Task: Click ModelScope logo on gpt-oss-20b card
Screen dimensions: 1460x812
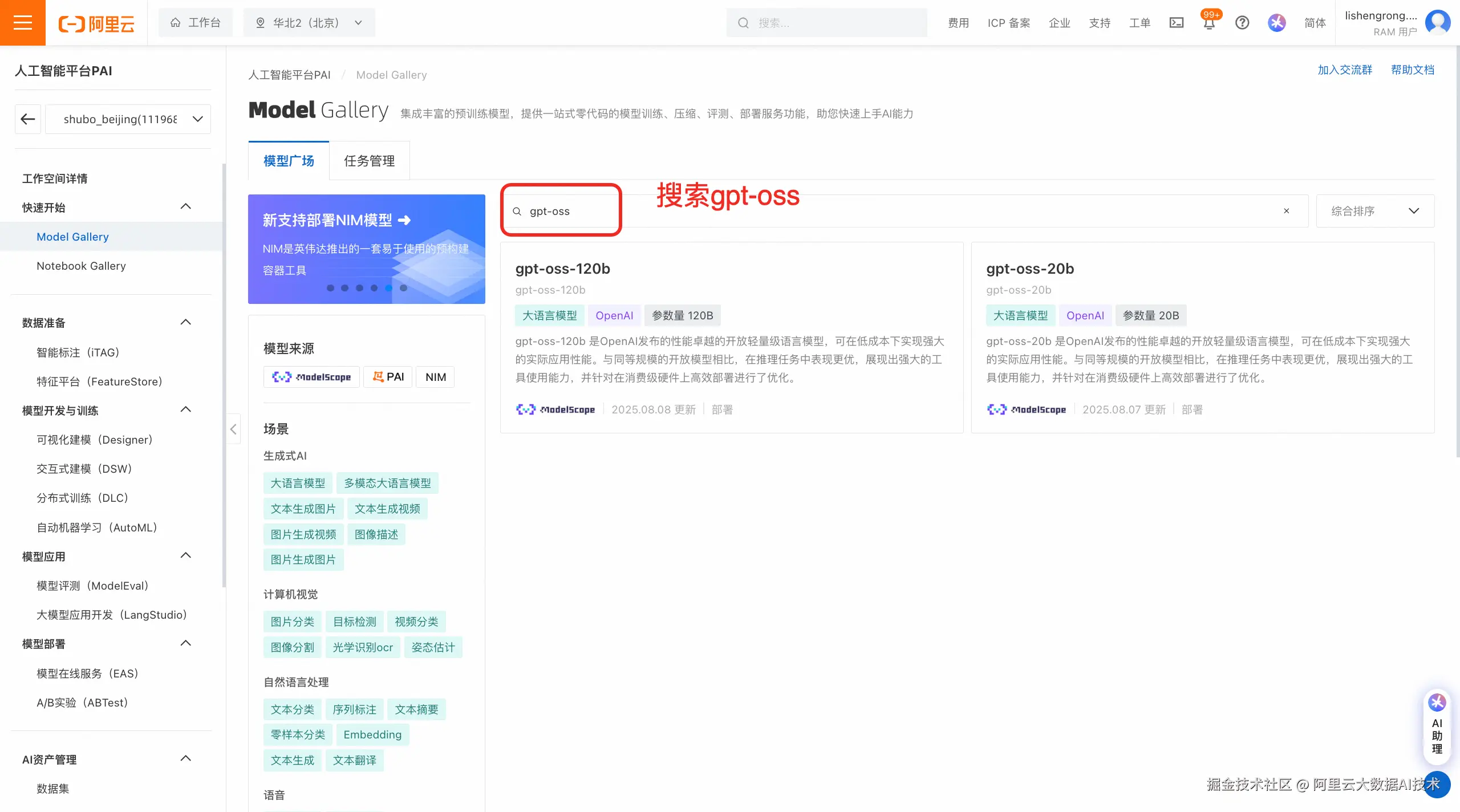Action: point(1026,409)
